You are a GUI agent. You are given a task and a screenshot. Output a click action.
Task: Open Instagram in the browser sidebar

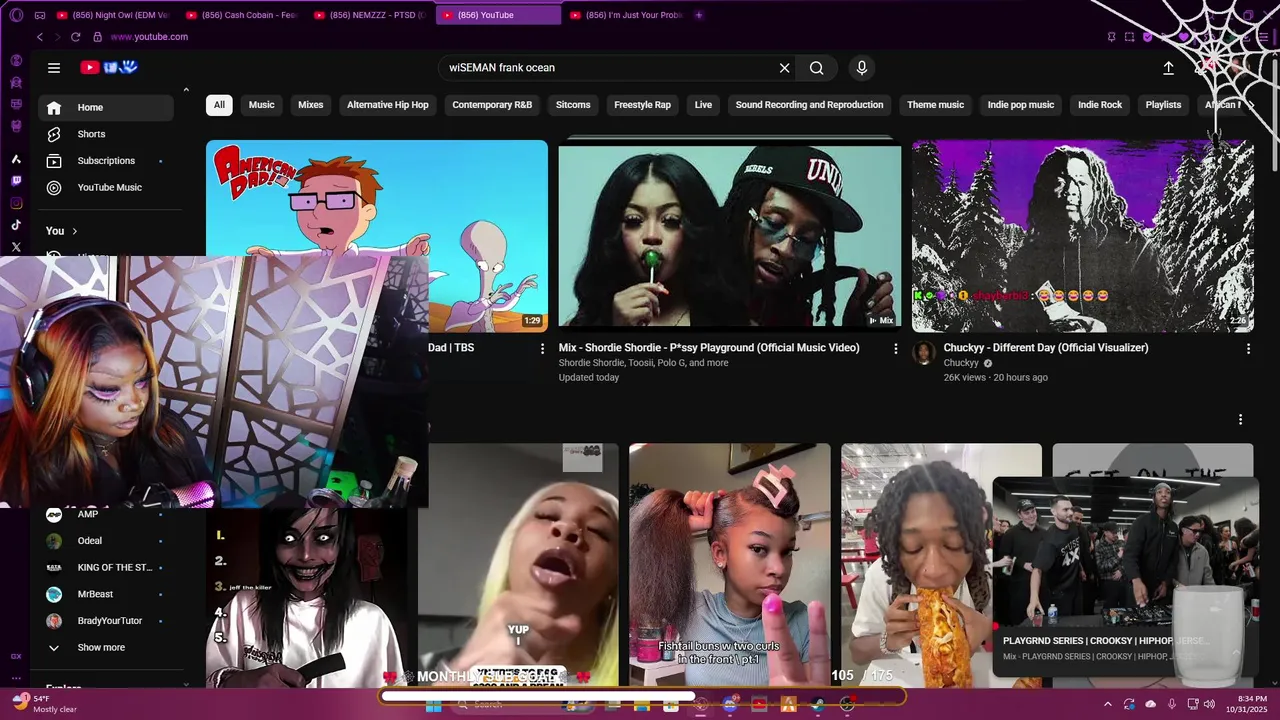[x=16, y=203]
